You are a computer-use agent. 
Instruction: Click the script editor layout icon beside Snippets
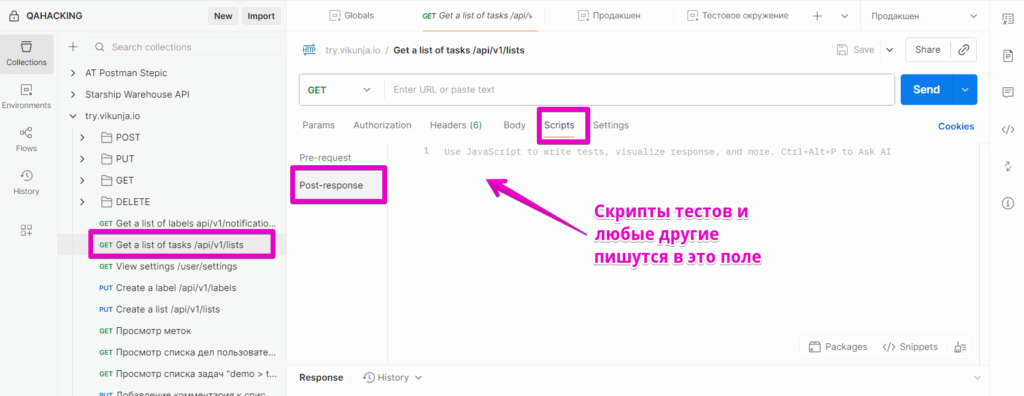960,347
